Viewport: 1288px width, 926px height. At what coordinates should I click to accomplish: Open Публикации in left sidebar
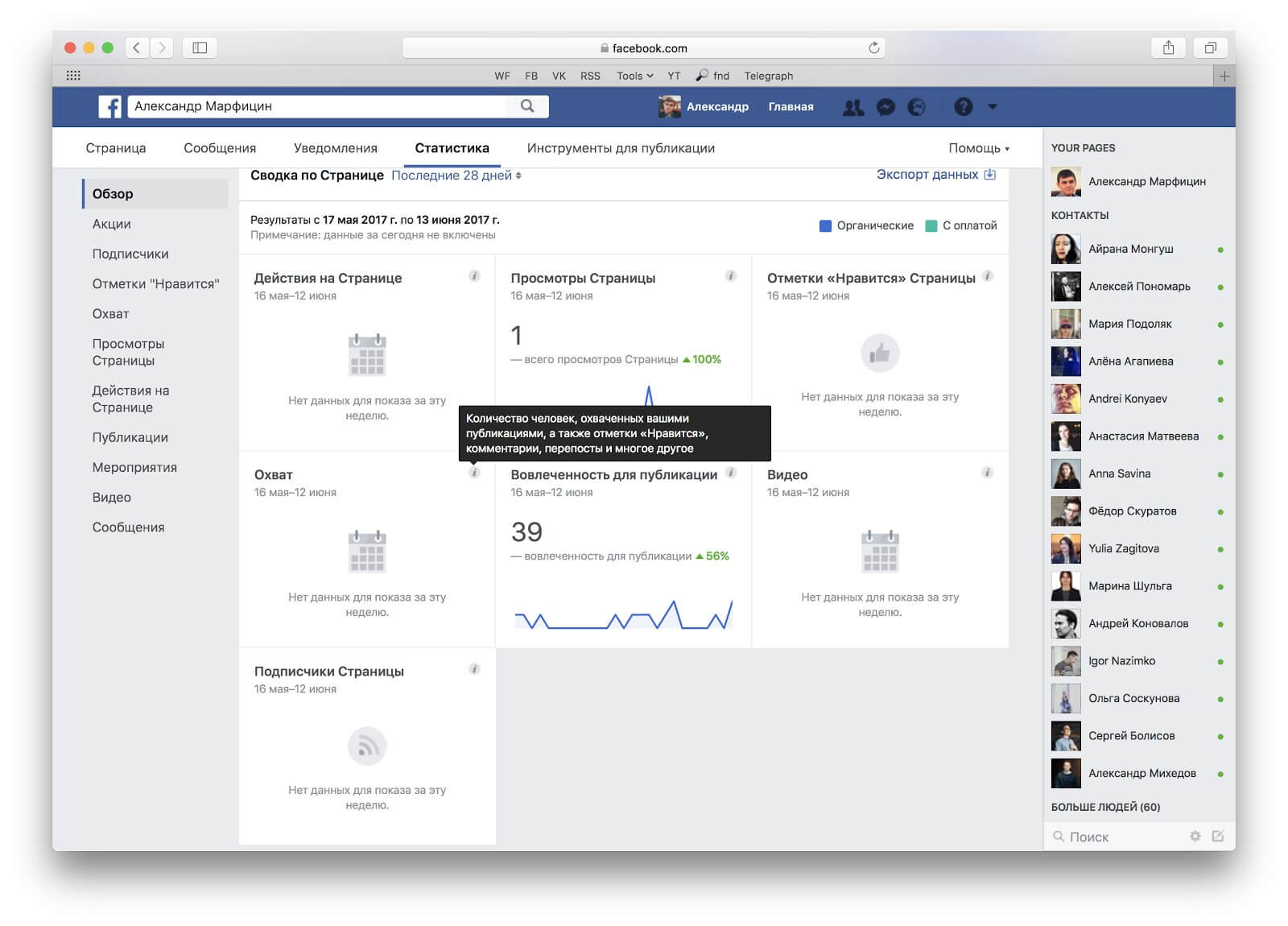(130, 437)
